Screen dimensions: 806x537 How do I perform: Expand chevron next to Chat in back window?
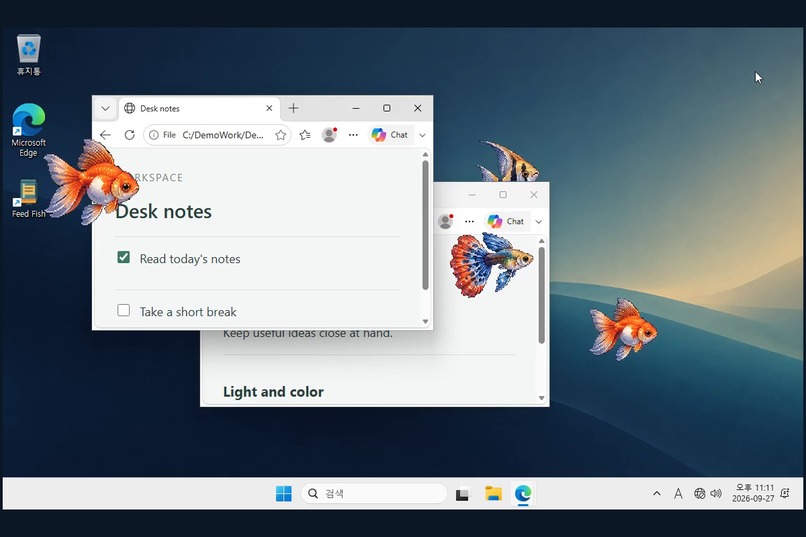click(x=539, y=222)
